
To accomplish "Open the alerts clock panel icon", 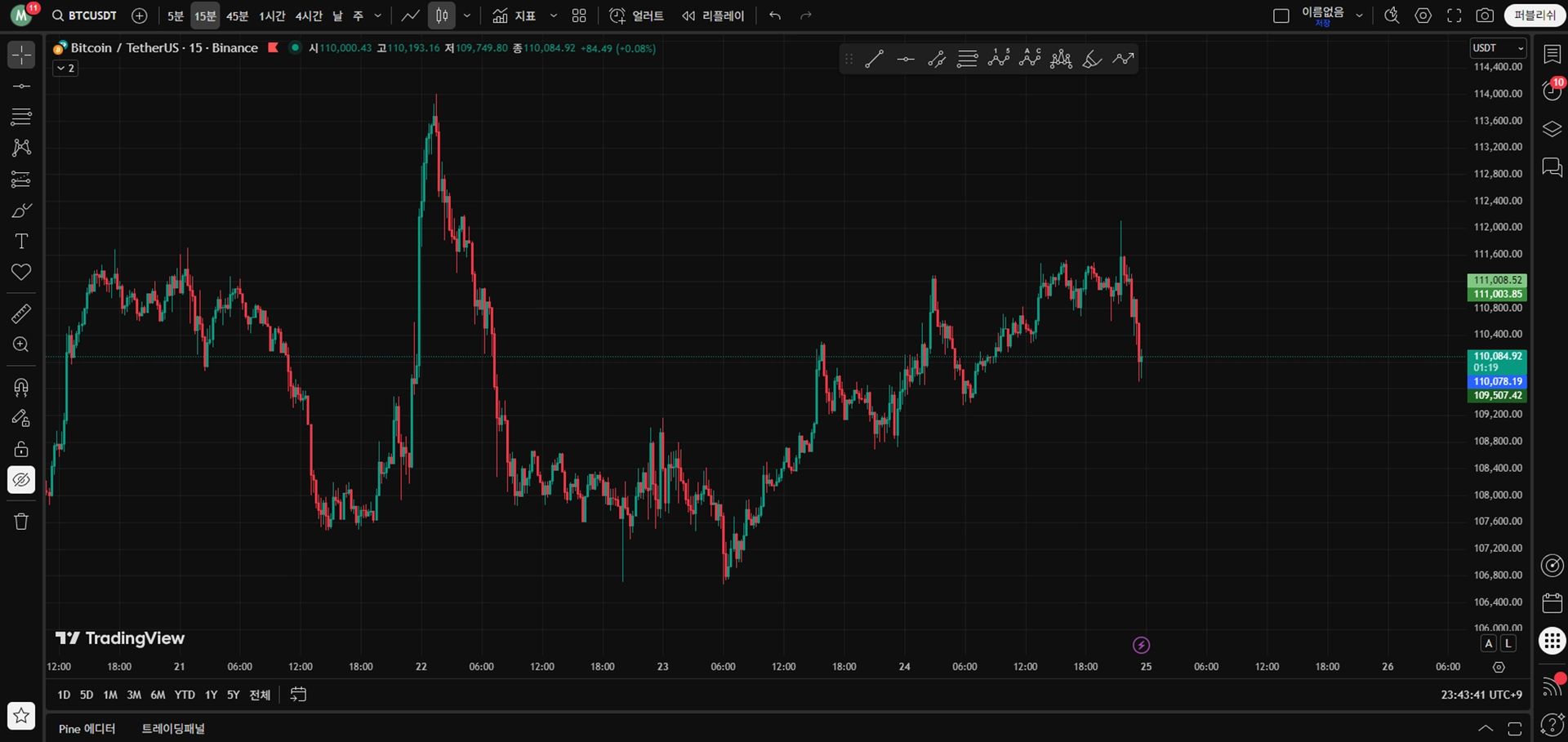I will (1552, 91).
